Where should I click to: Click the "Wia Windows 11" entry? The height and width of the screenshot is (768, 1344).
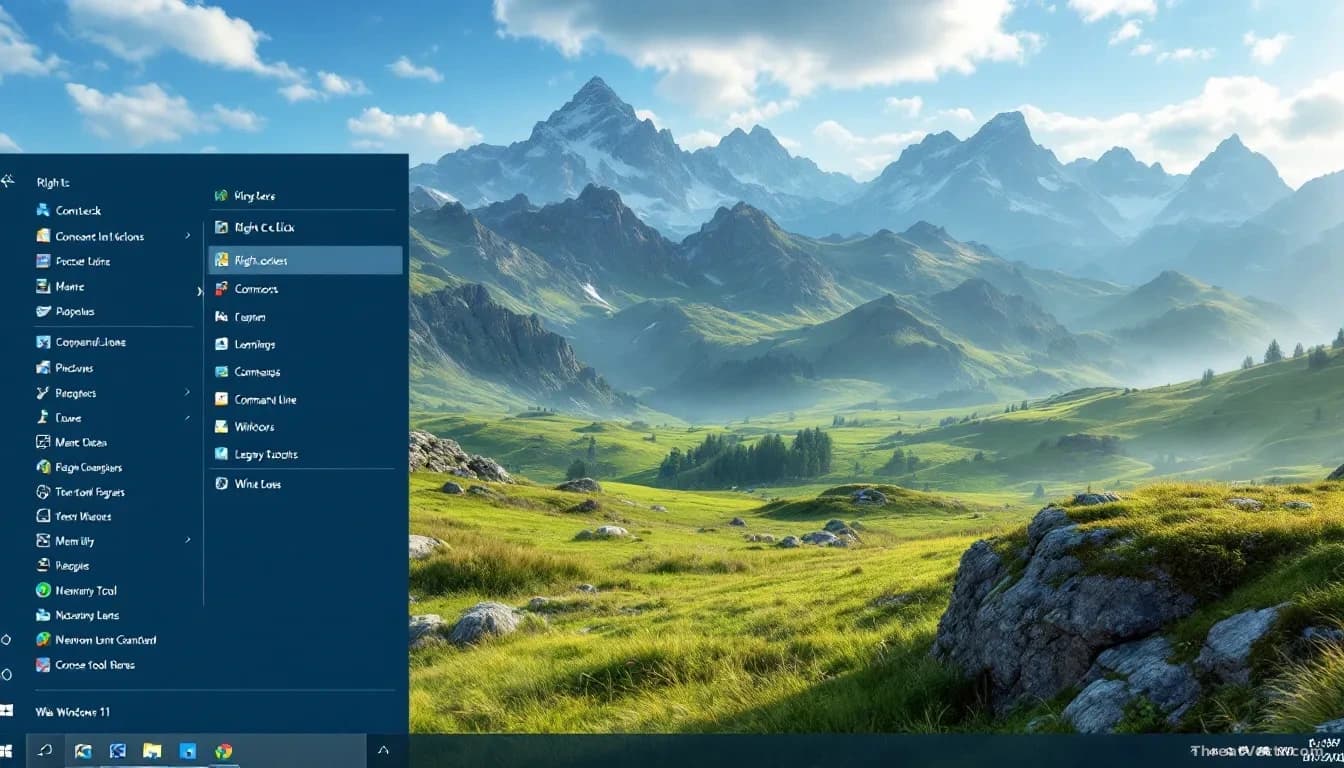(x=73, y=712)
